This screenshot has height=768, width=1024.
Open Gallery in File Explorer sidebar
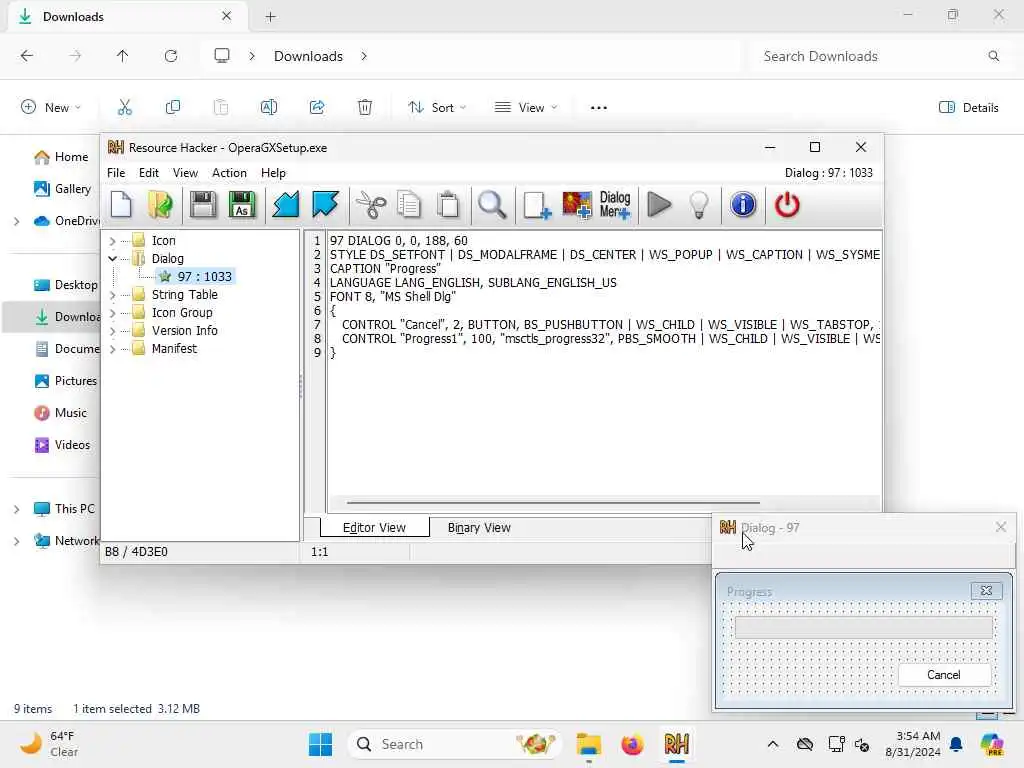[x=63, y=189]
